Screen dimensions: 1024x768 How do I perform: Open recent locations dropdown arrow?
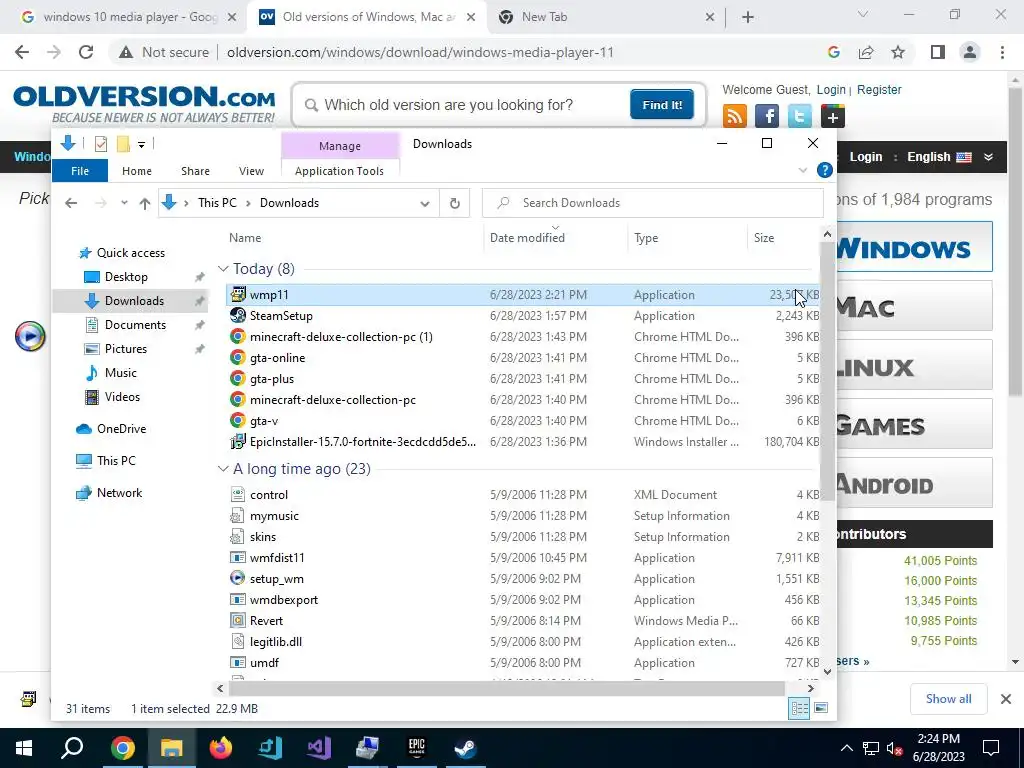coord(124,203)
